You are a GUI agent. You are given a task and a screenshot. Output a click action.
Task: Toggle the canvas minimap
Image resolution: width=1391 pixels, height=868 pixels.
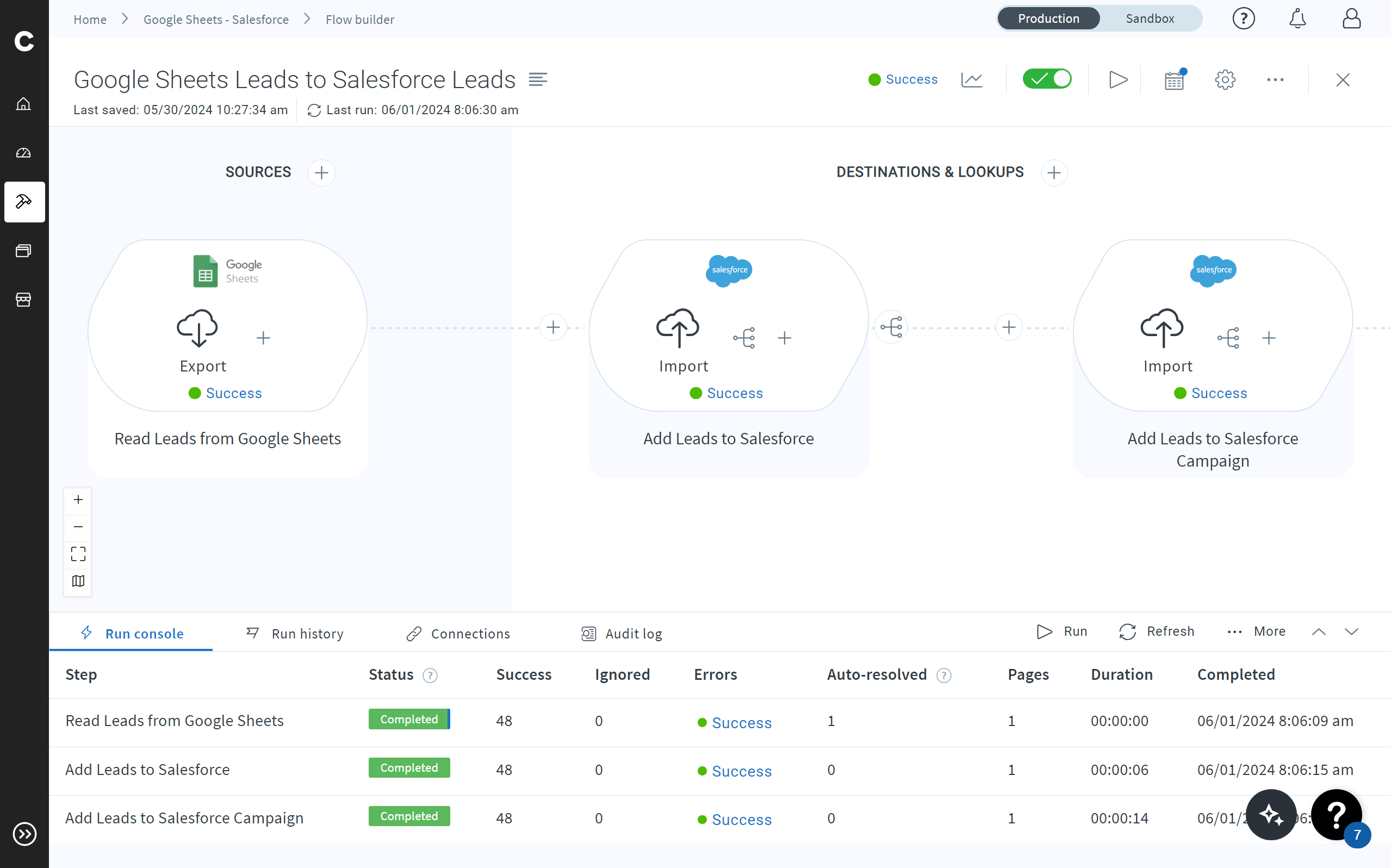click(78, 580)
